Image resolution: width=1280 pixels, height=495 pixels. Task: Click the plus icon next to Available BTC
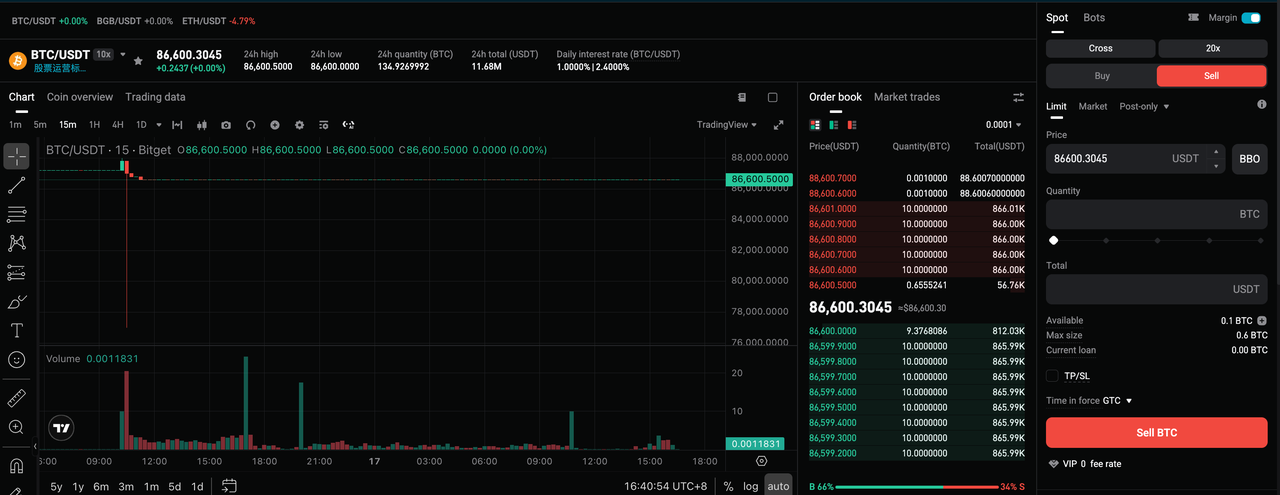pos(1262,321)
